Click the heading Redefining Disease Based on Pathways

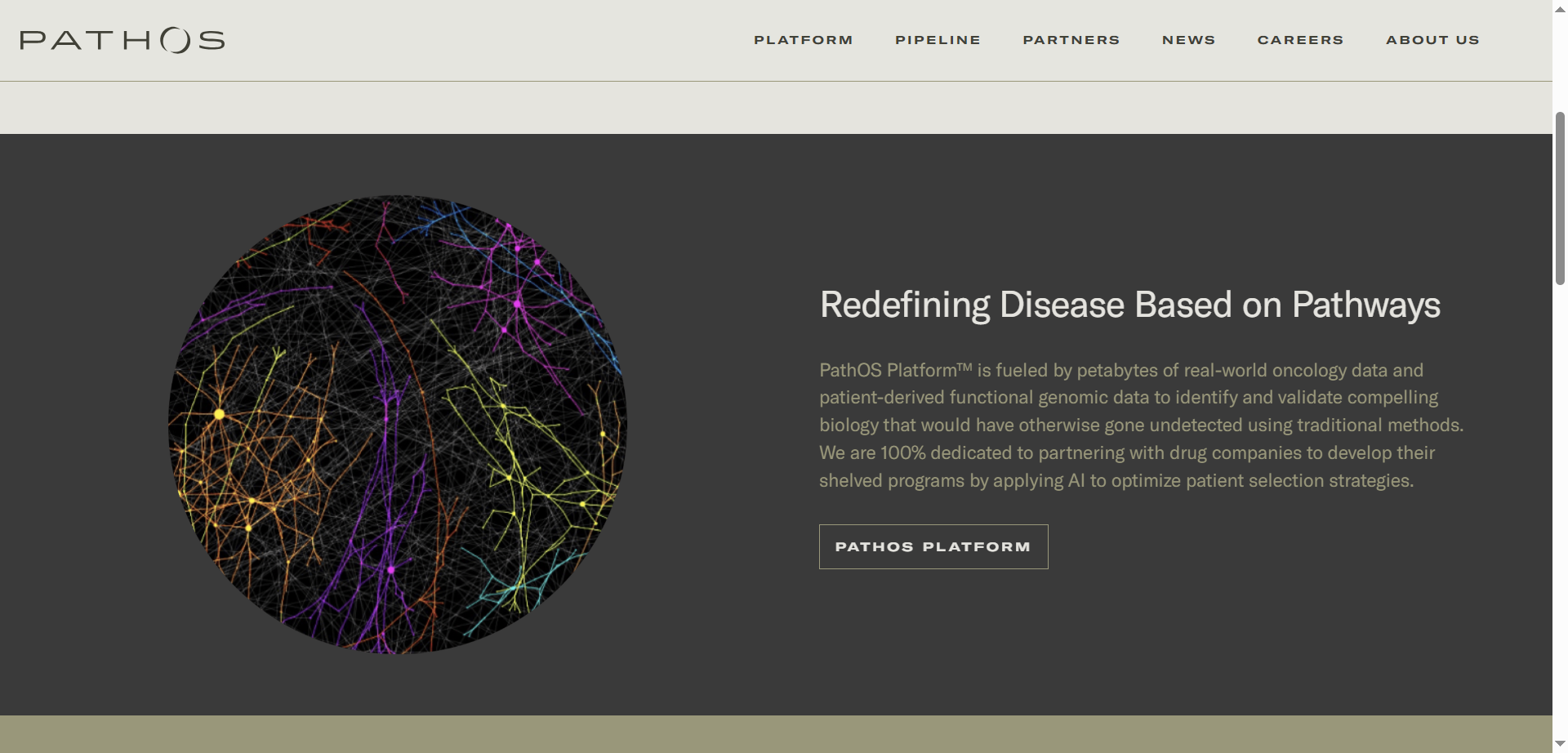tap(1130, 305)
